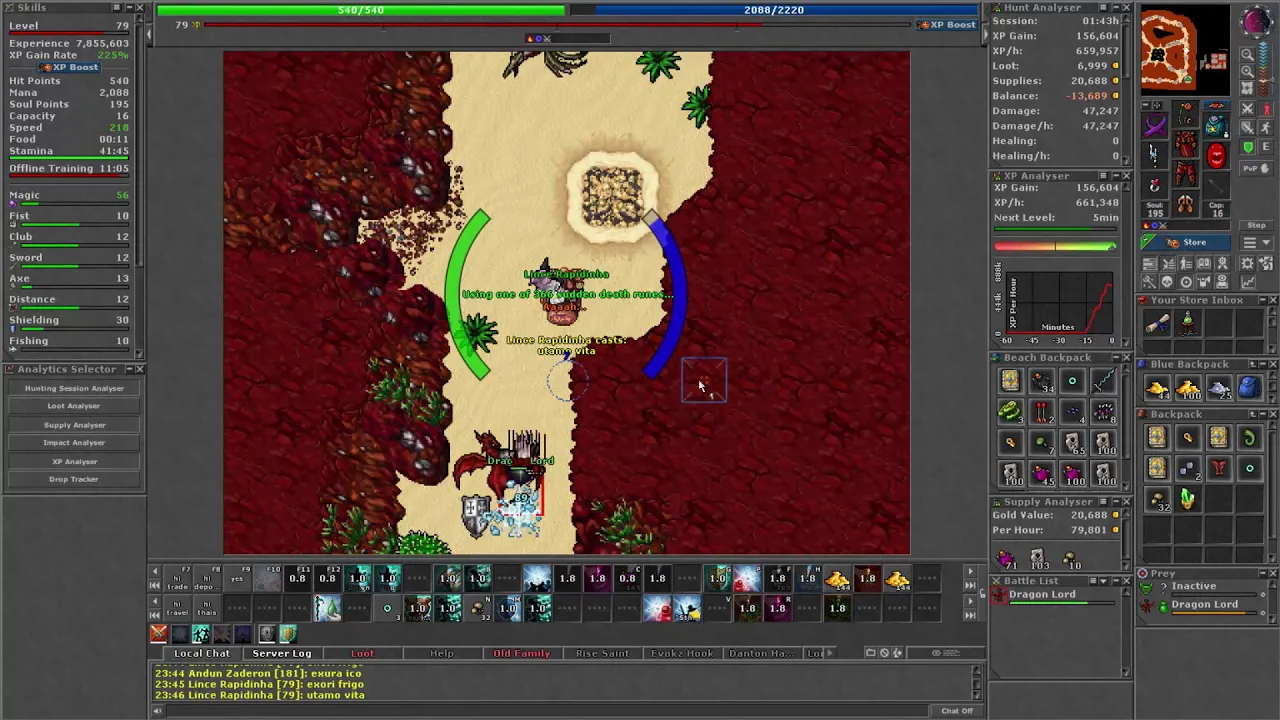Image resolution: width=1280 pixels, height=720 pixels.
Task: Open the Battle List widget icon in sidebar
Action: coord(1168,263)
